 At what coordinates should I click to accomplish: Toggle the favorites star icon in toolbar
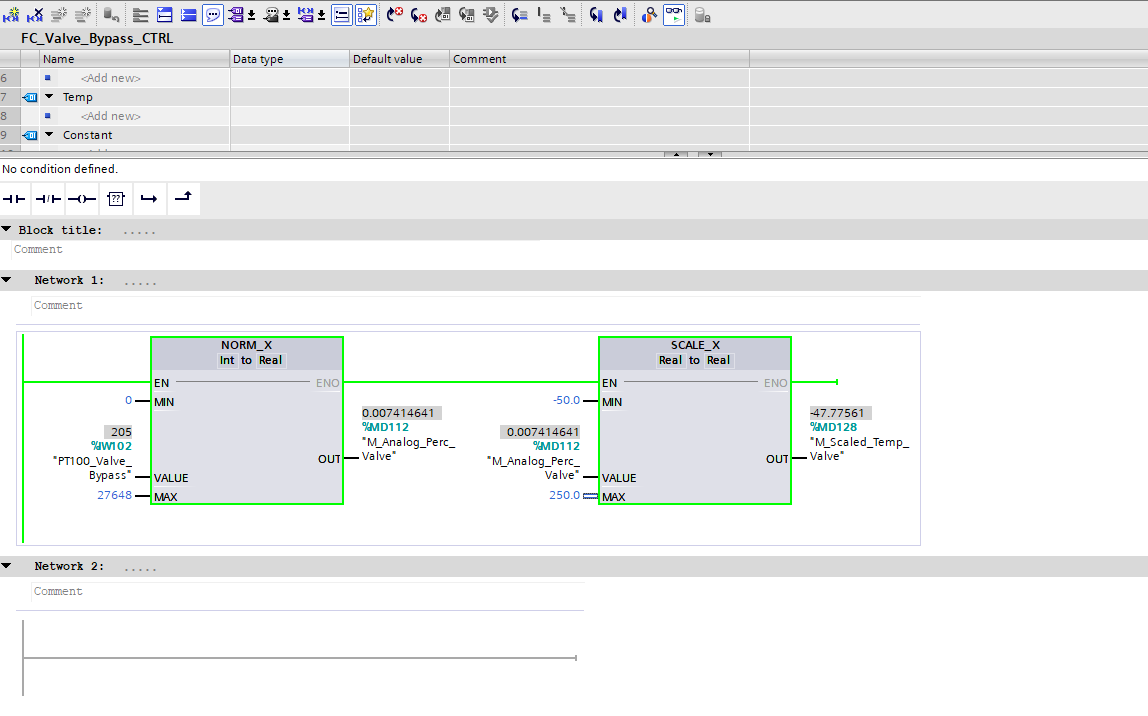click(366, 15)
